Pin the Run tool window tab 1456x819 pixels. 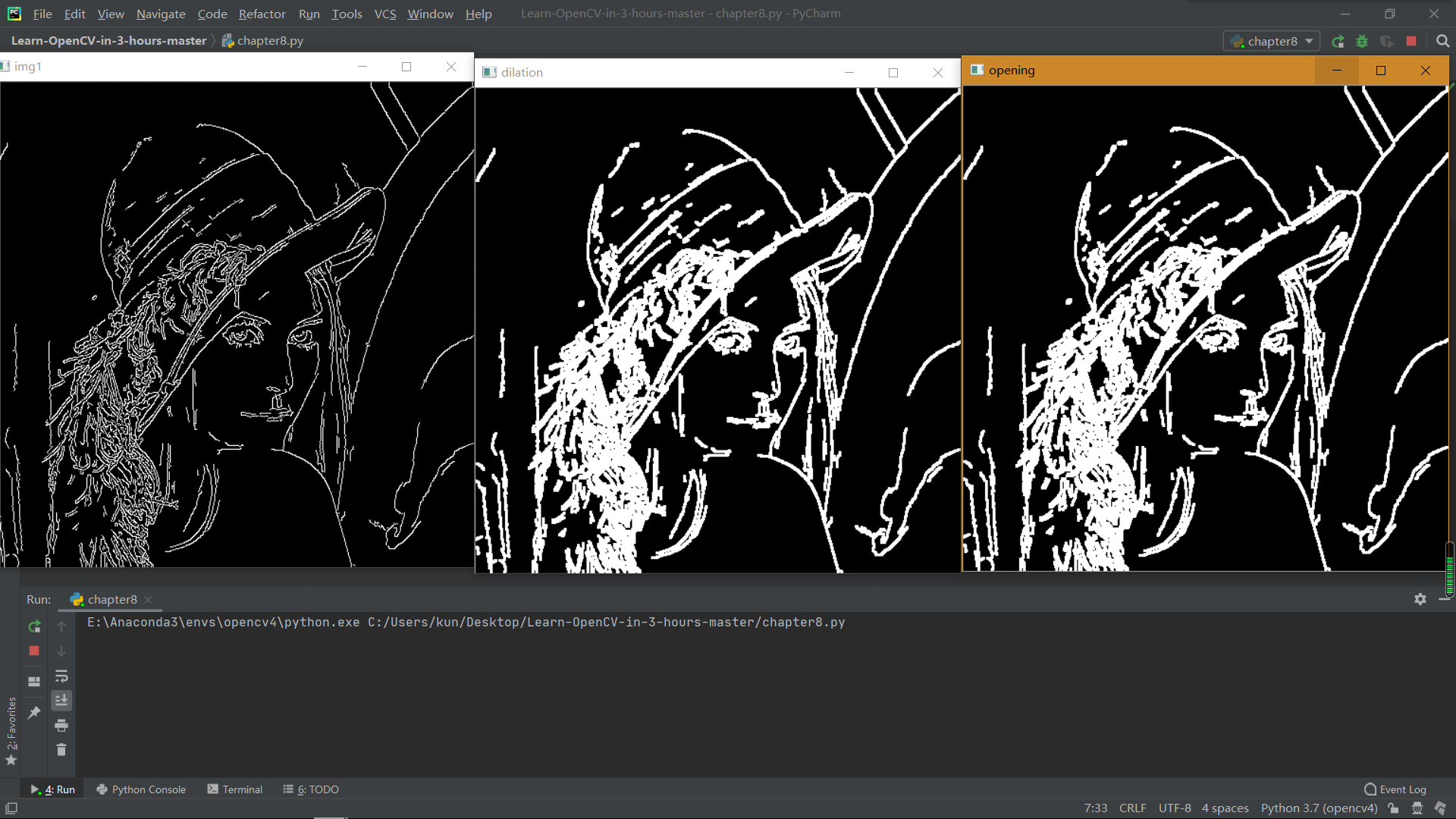click(33, 713)
